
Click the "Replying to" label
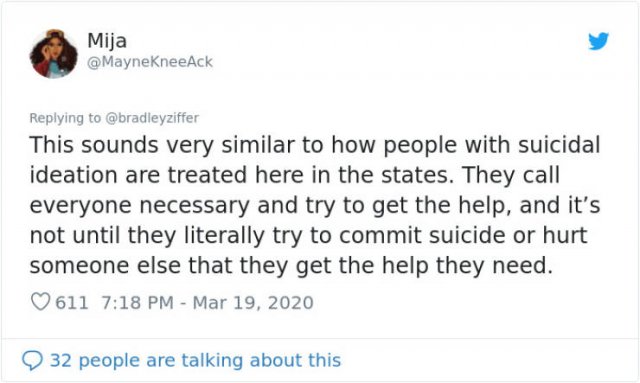65,118
